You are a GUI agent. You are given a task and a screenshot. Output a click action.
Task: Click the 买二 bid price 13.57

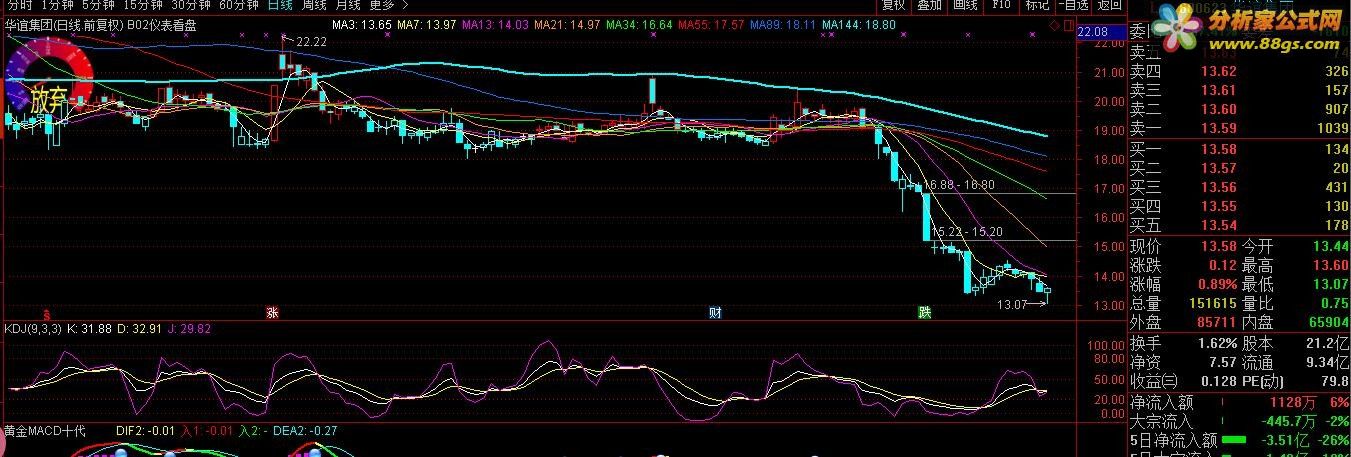(1219, 168)
